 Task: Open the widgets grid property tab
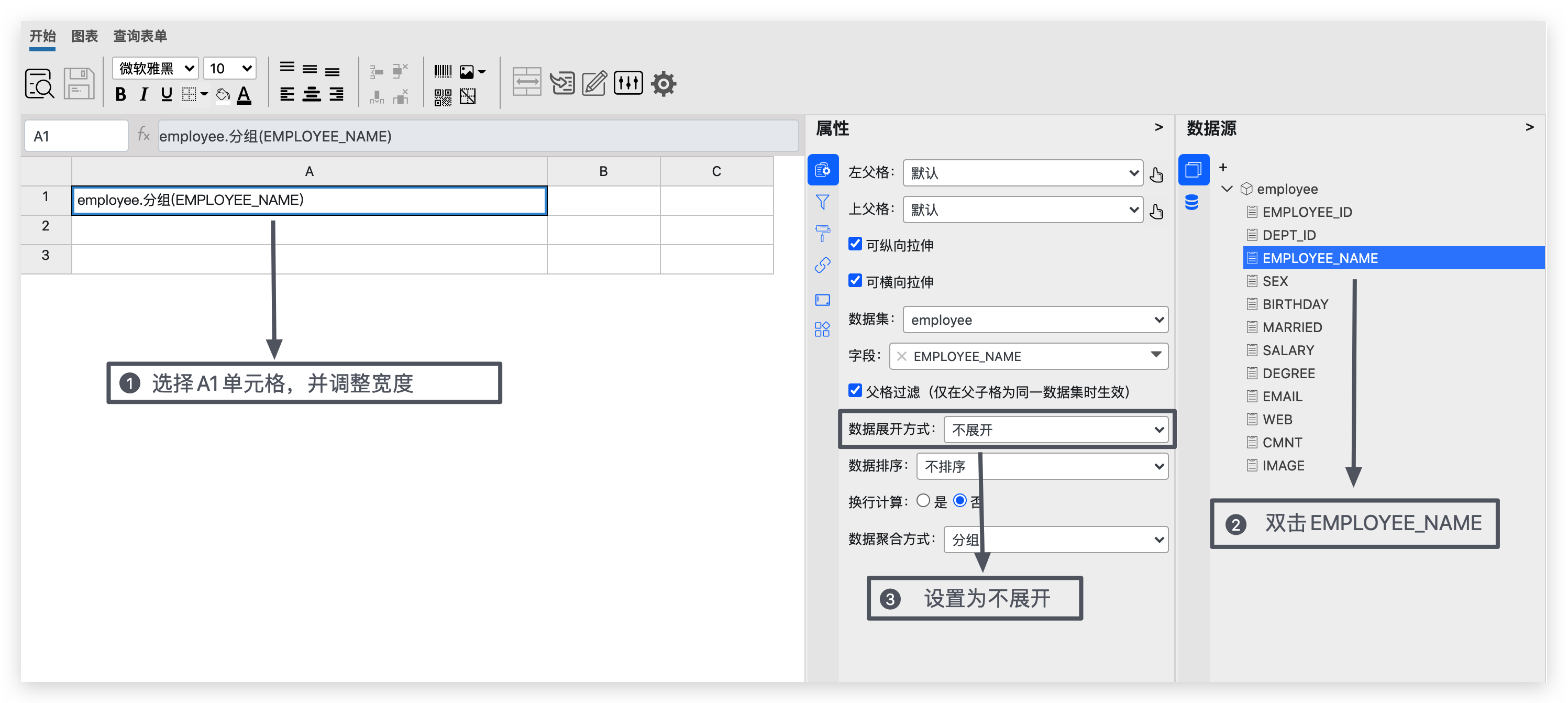[822, 329]
